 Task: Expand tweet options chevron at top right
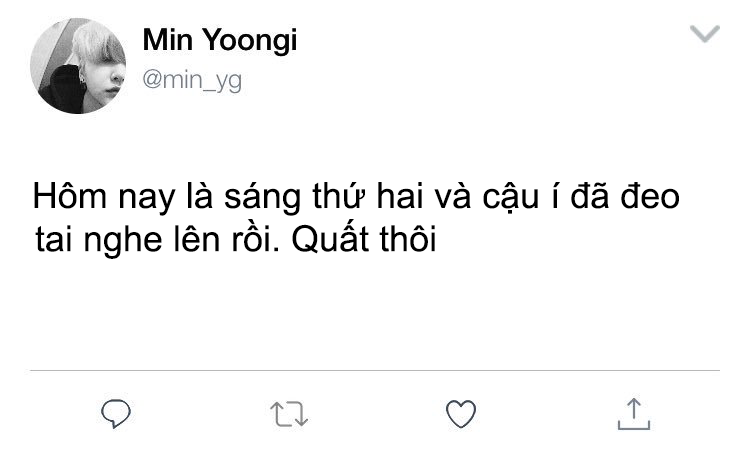click(x=705, y=33)
